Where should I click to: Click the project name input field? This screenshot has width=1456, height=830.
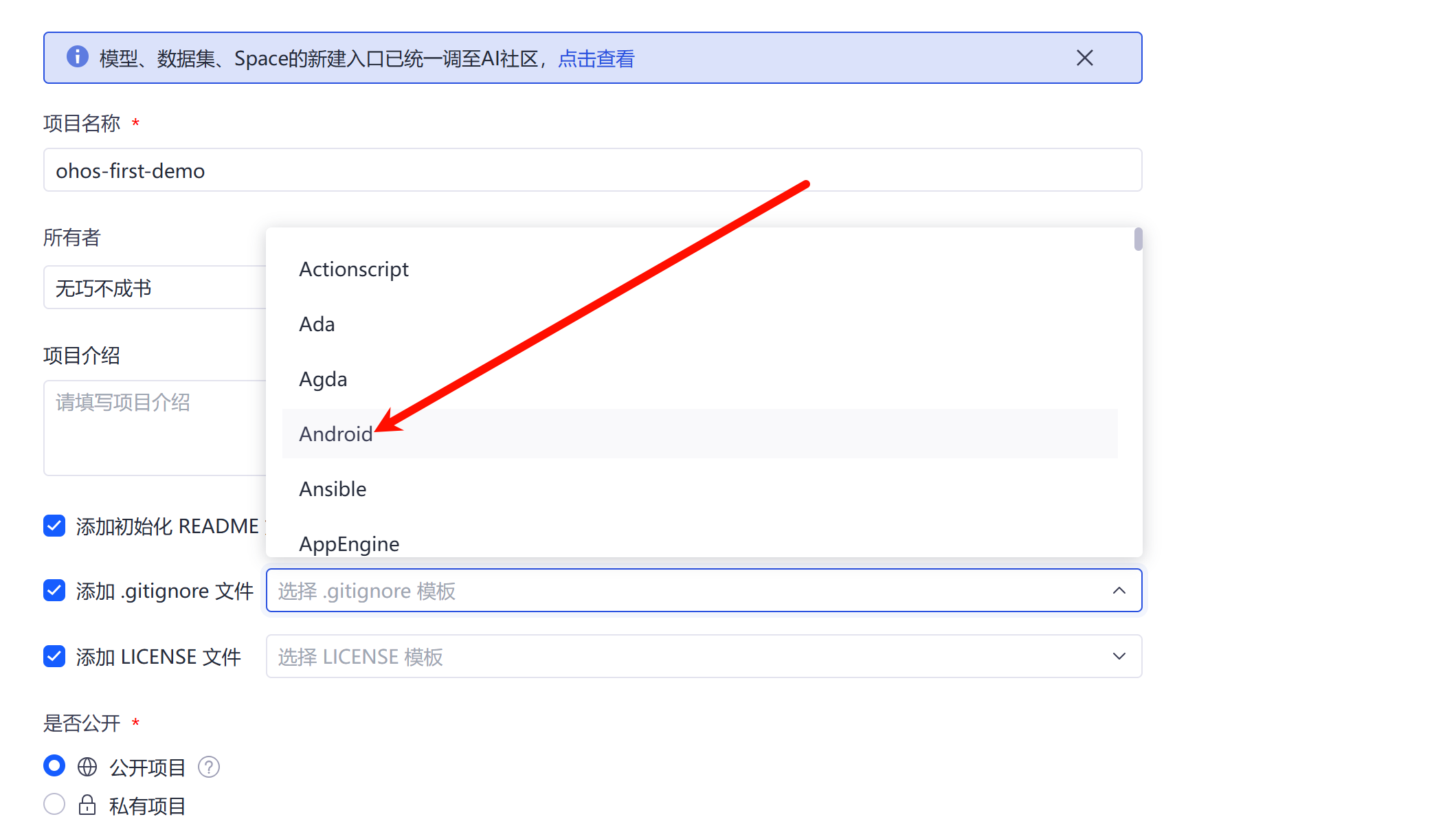pyautogui.click(x=592, y=170)
